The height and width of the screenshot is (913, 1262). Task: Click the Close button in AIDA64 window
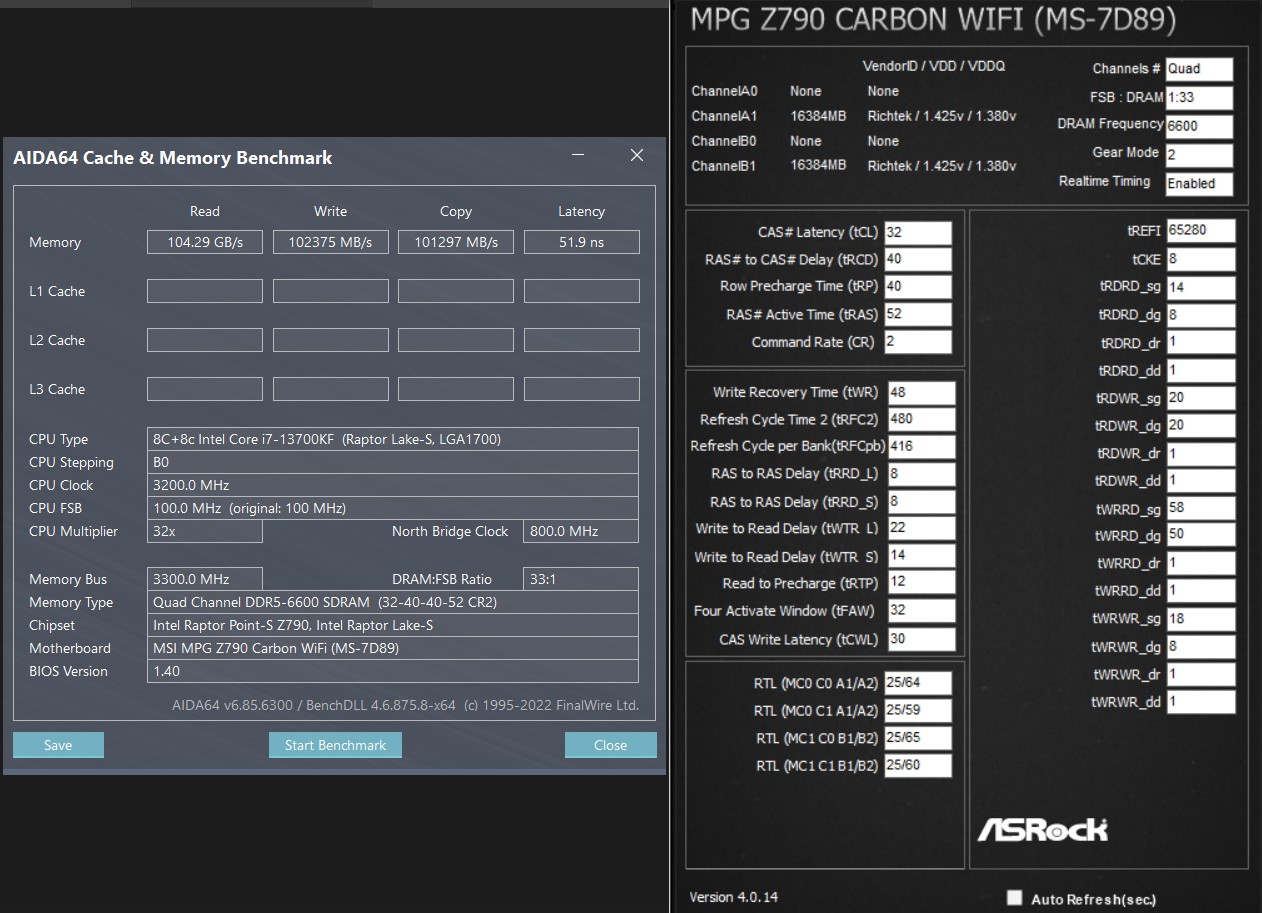click(x=610, y=745)
